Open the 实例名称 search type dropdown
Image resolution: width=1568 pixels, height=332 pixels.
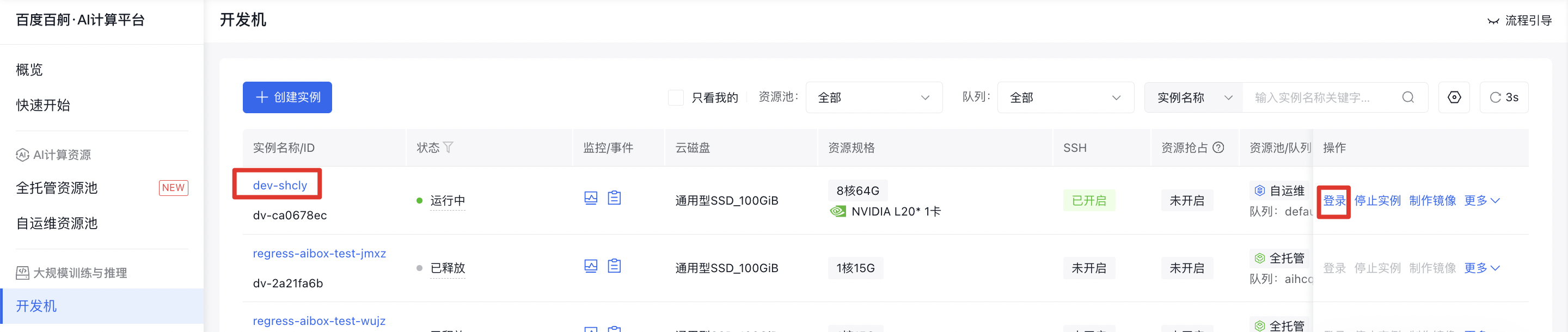[x=1193, y=97]
